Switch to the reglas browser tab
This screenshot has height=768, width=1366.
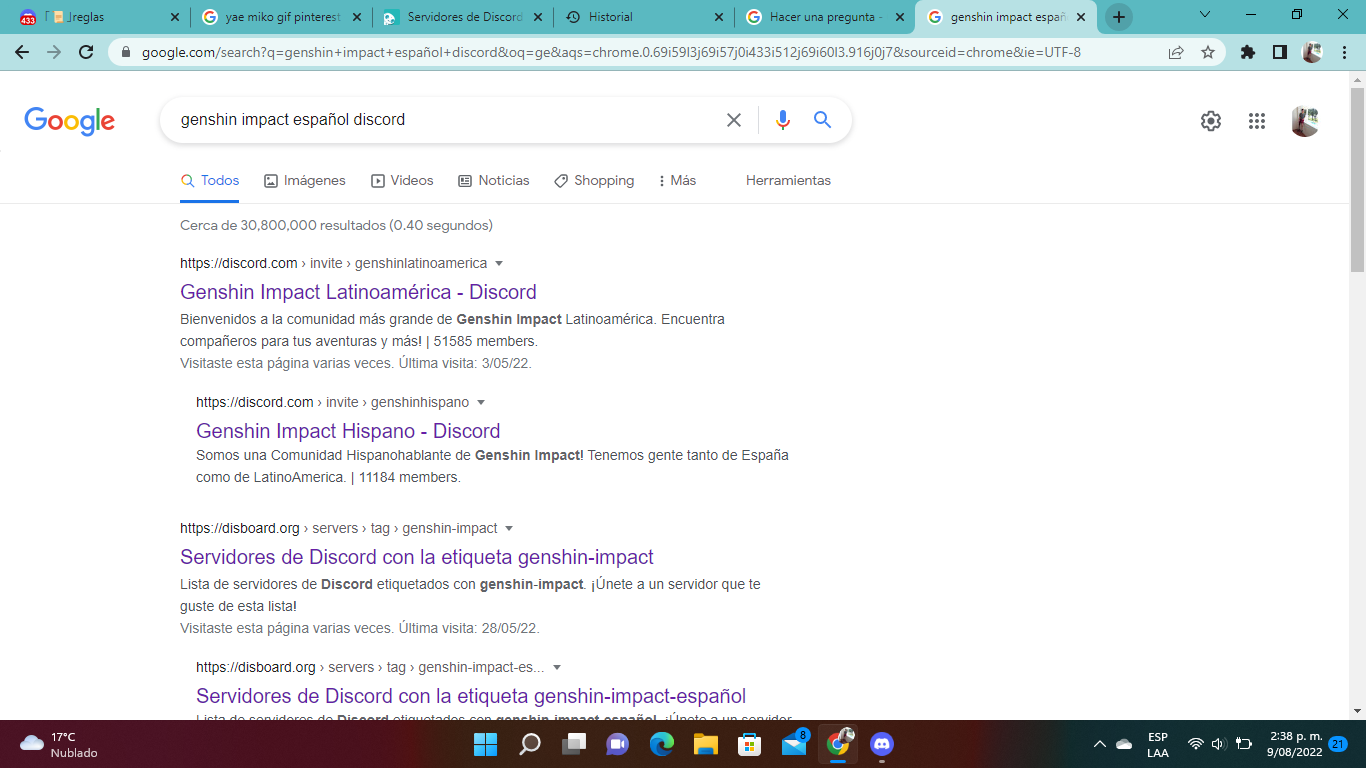pos(100,17)
